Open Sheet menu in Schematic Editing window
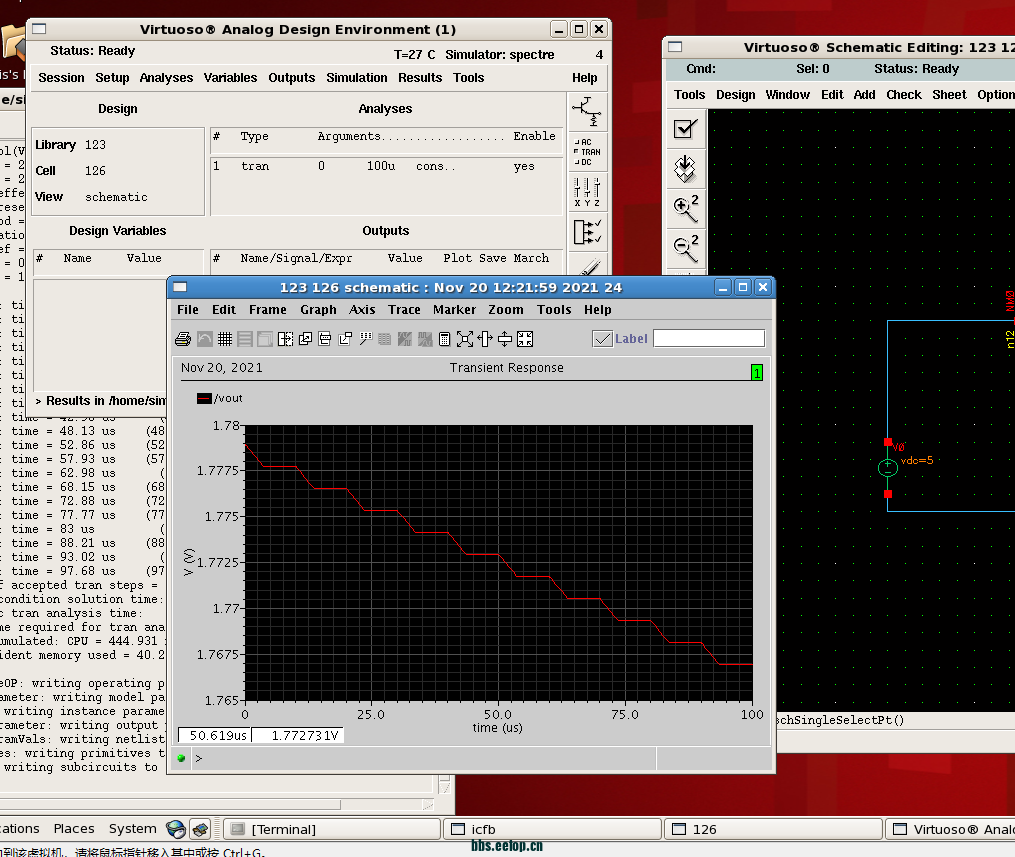The width and height of the screenshot is (1015, 857). pyautogui.click(x=950, y=95)
